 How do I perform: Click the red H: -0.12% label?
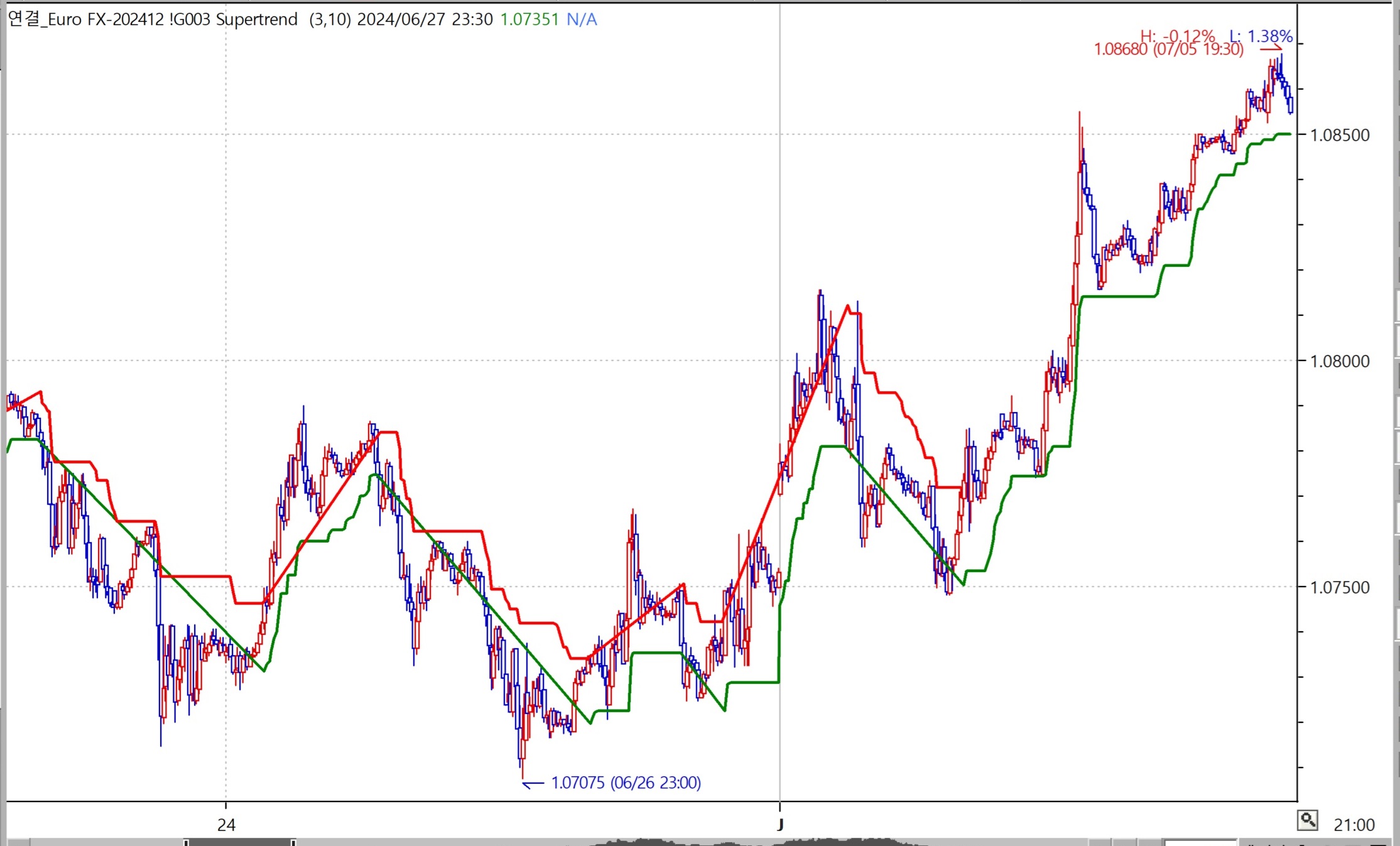[x=1177, y=36]
